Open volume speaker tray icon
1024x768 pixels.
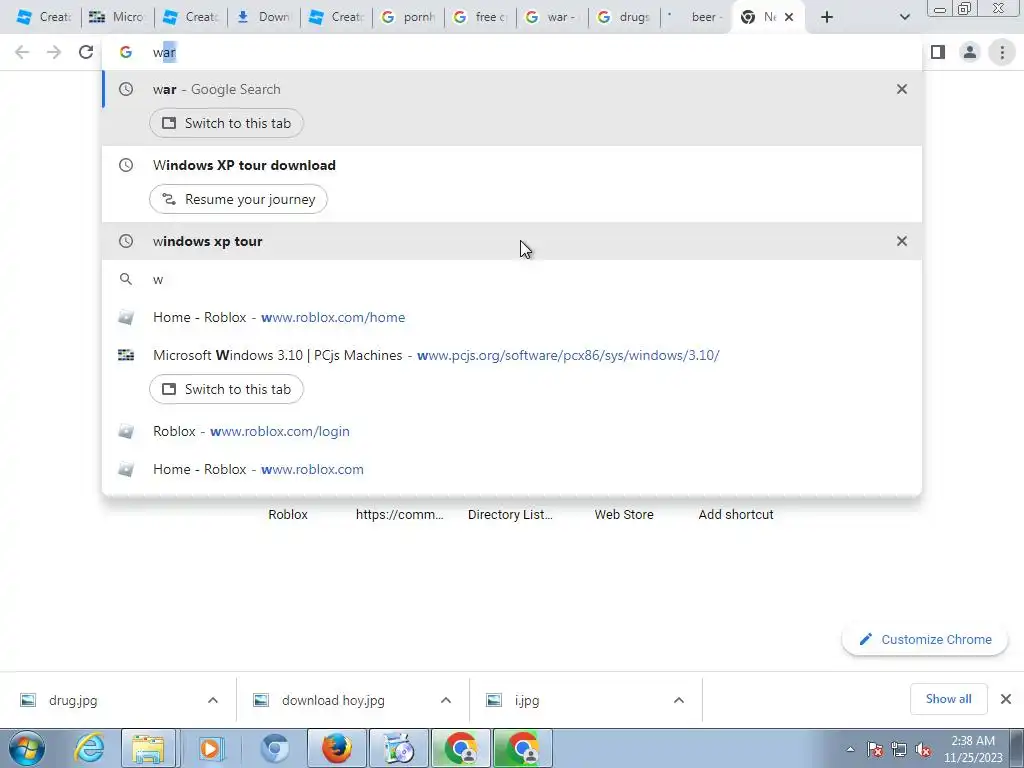(x=923, y=749)
